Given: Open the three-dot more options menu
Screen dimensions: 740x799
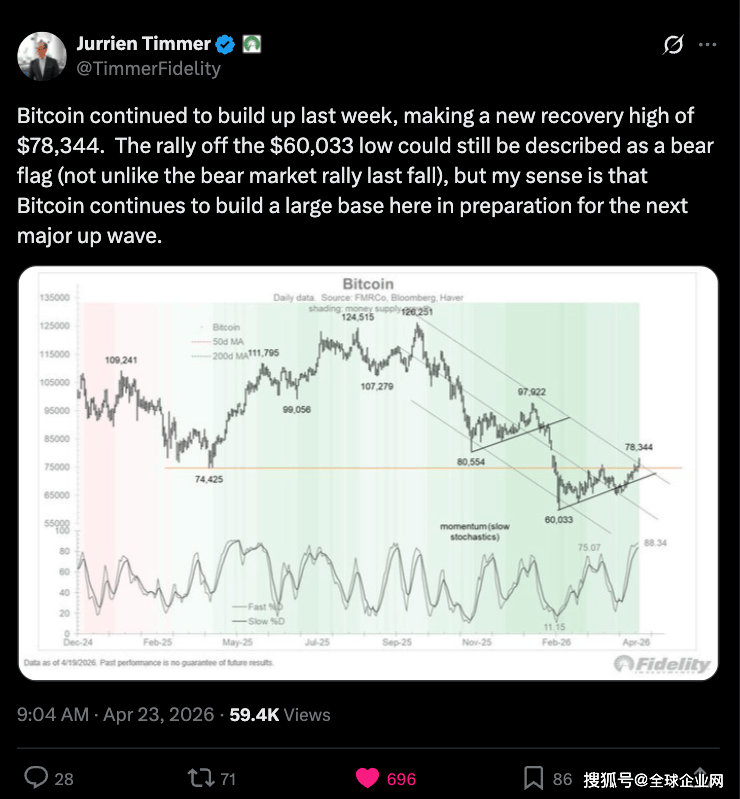Looking at the screenshot, I should [707, 45].
